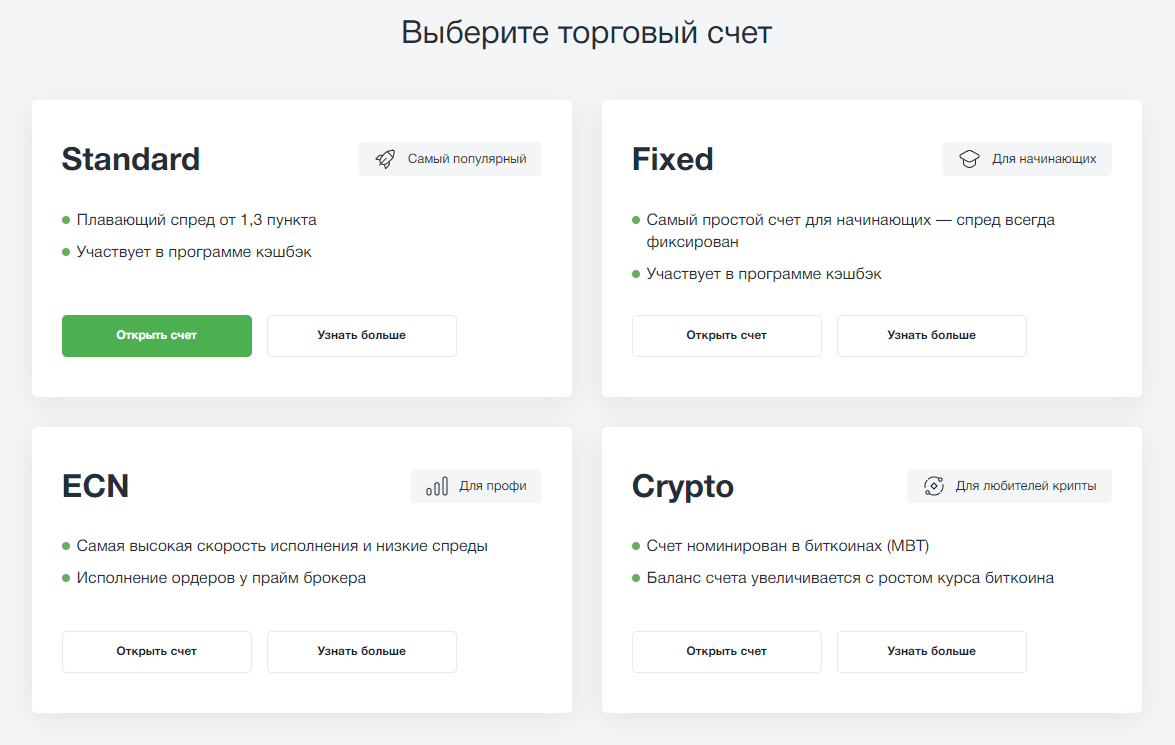Screen dimensions: 1175x745
Task: Open an ECN trading account
Action: coord(157,652)
